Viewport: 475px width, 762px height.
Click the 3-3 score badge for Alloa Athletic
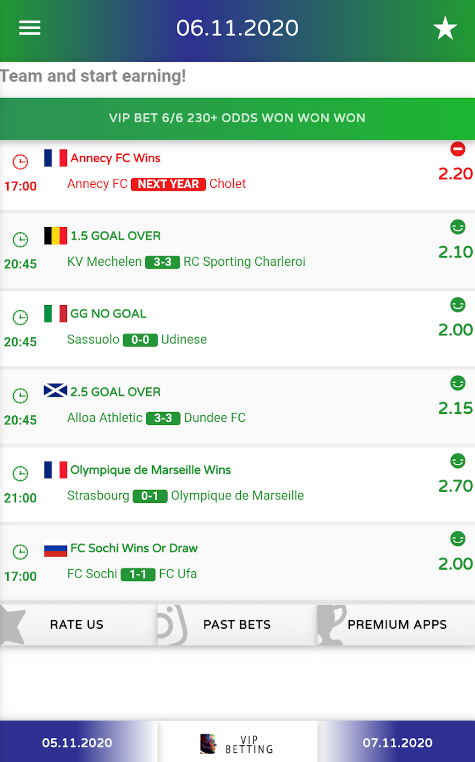pos(163,418)
